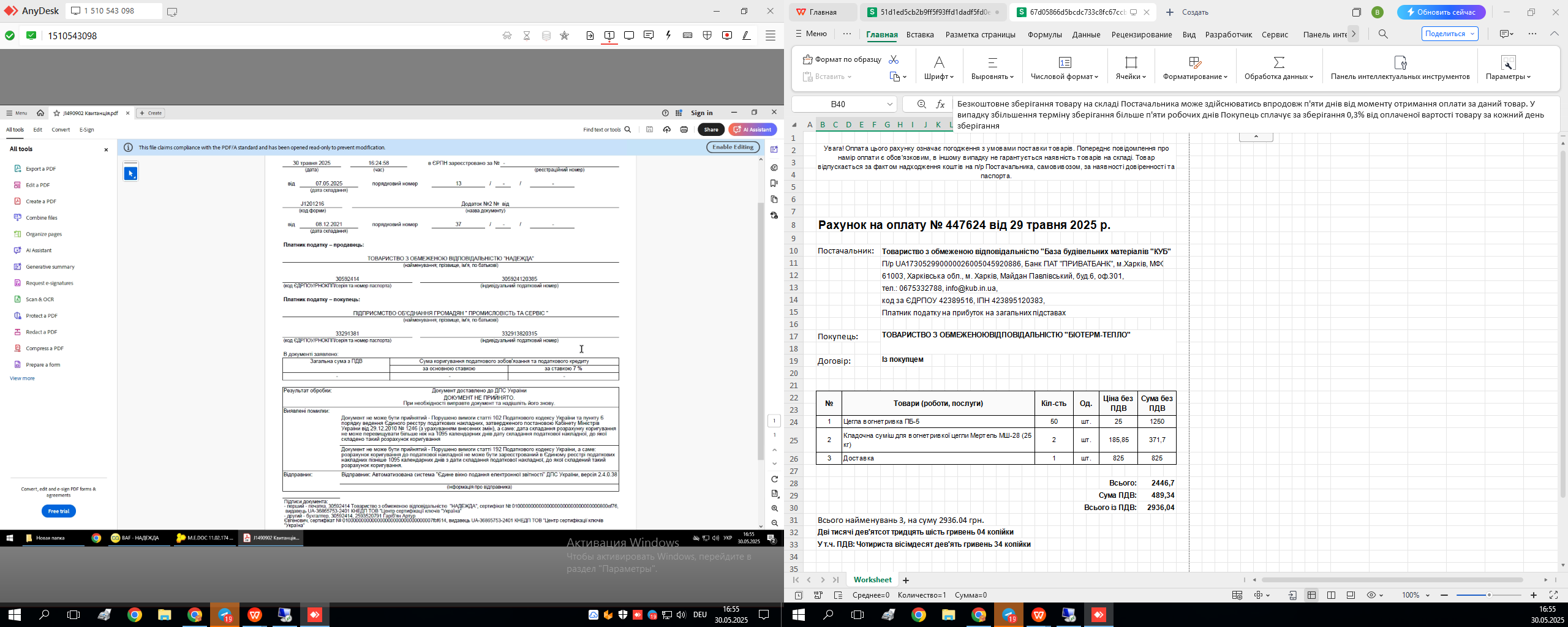Open Панель интеллектуальных инструментов
The image size is (1568, 627).
pos(1400,68)
